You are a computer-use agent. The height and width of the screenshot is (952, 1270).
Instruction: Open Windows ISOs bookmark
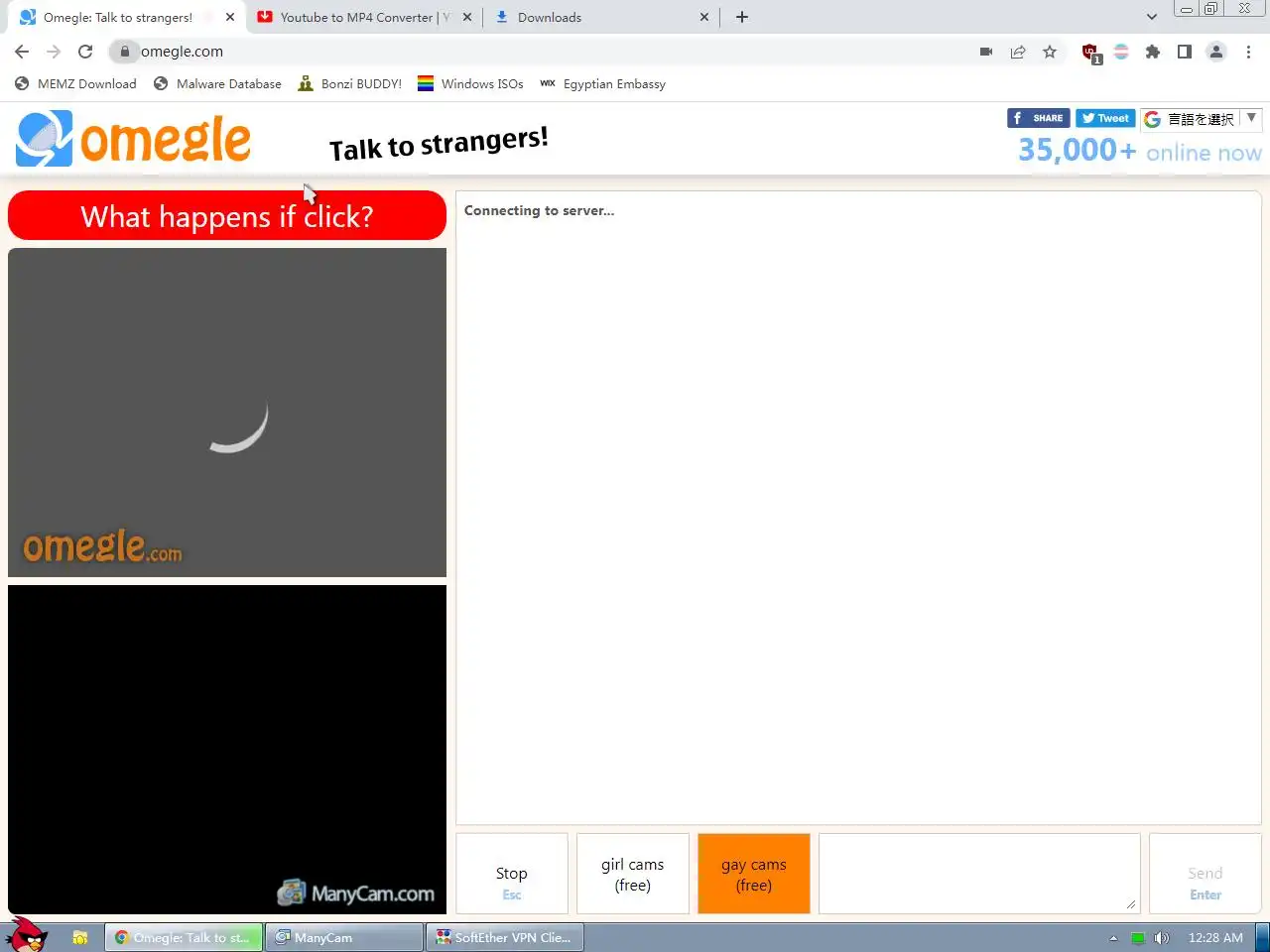coord(470,84)
